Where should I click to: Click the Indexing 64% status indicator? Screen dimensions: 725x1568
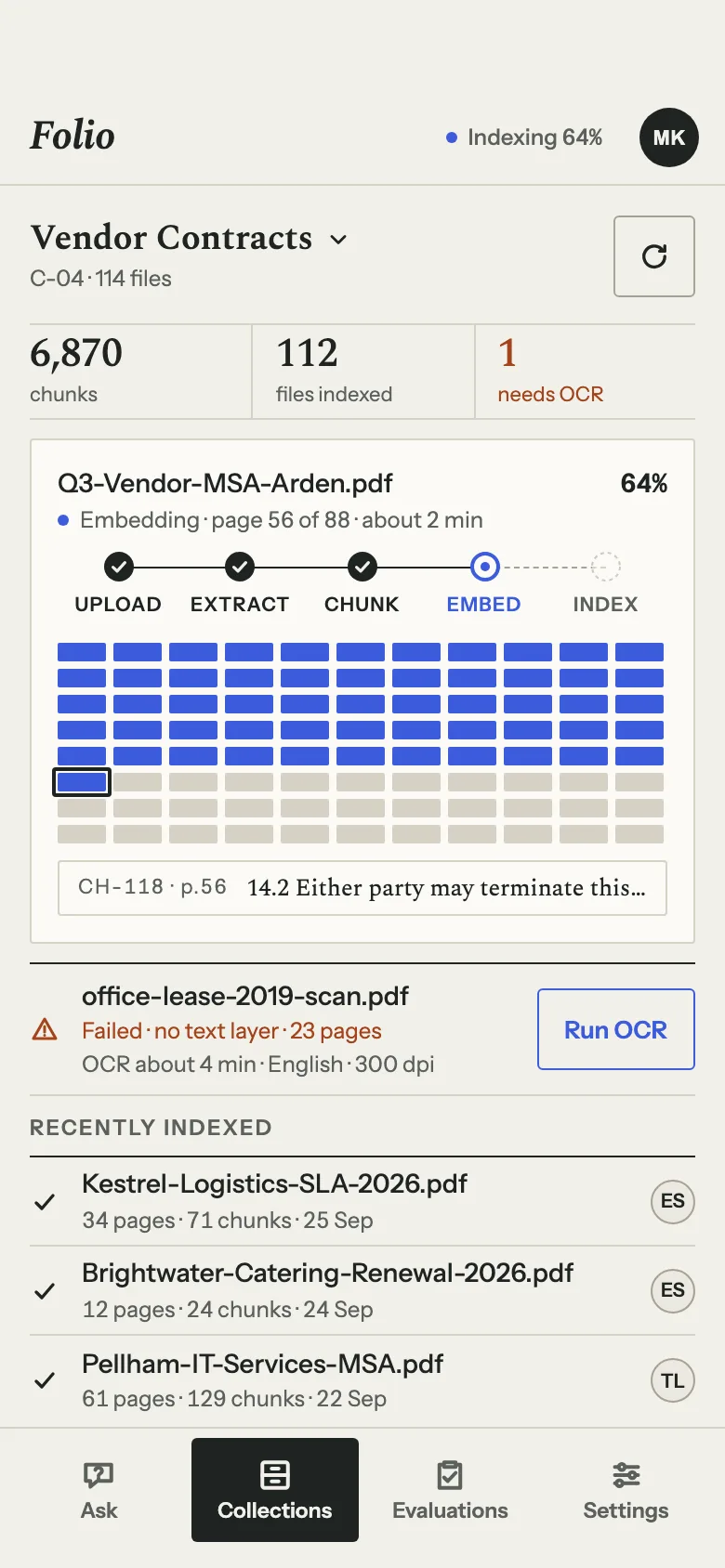click(524, 137)
